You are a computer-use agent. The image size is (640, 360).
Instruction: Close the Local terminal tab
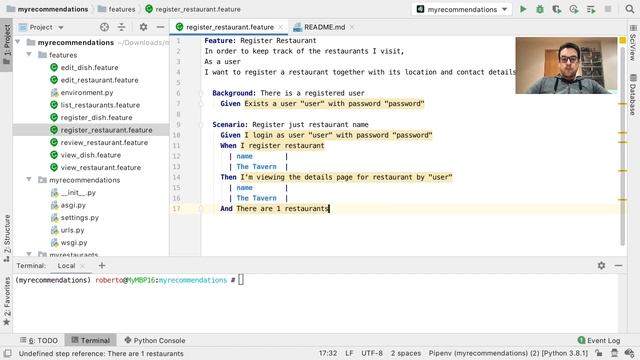point(82,266)
